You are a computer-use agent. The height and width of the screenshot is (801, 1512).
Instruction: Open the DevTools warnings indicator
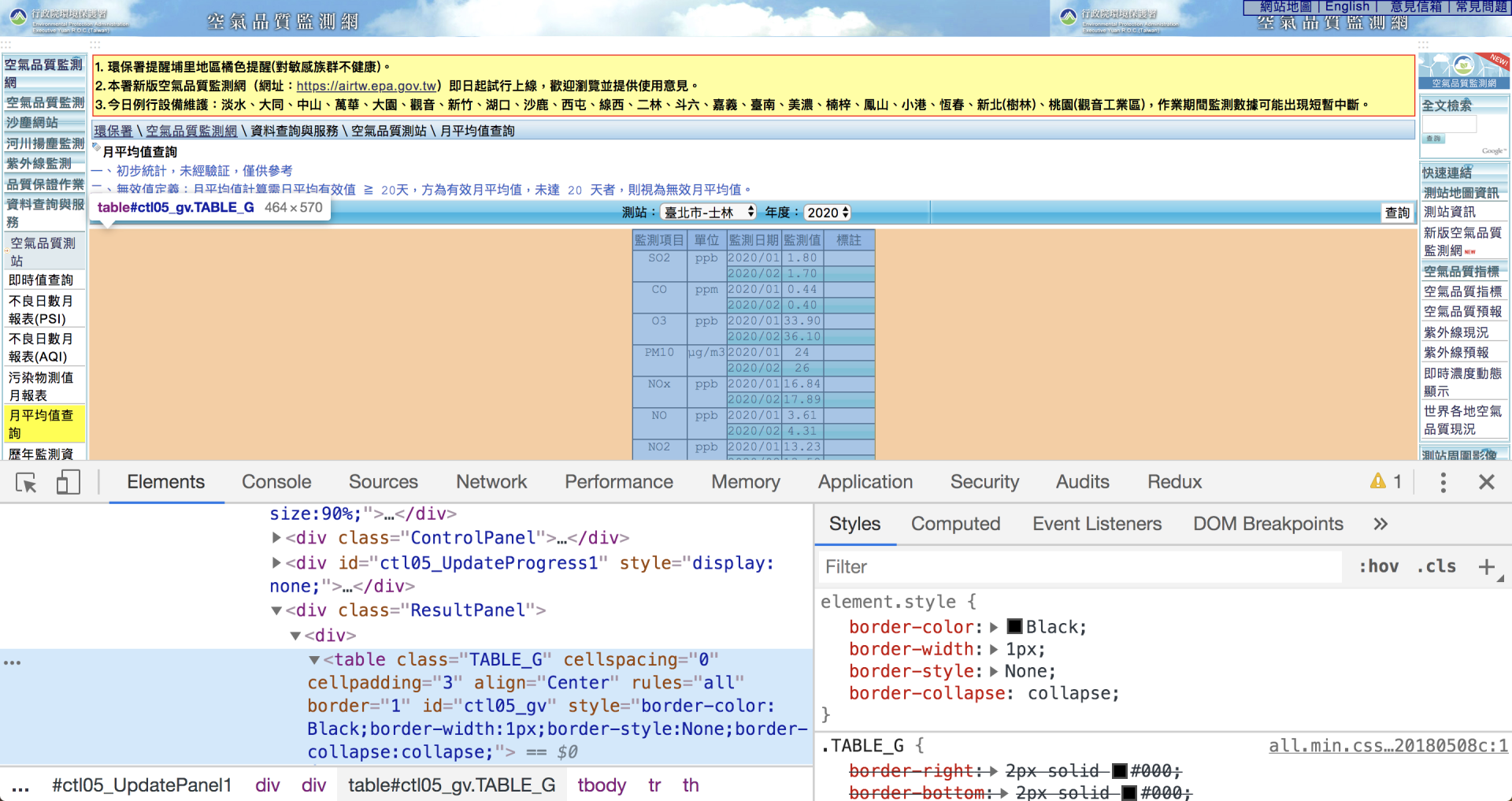(x=1386, y=481)
